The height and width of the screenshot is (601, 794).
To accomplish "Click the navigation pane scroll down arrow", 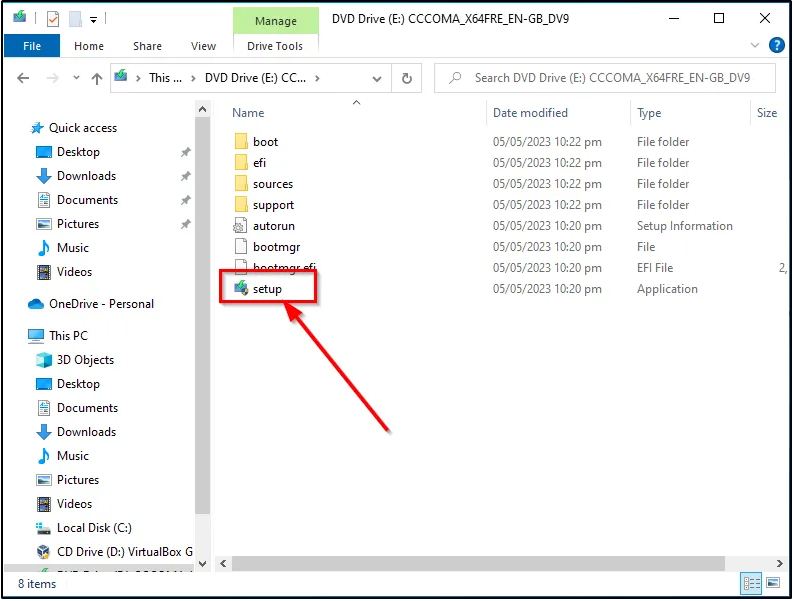I will [203, 564].
